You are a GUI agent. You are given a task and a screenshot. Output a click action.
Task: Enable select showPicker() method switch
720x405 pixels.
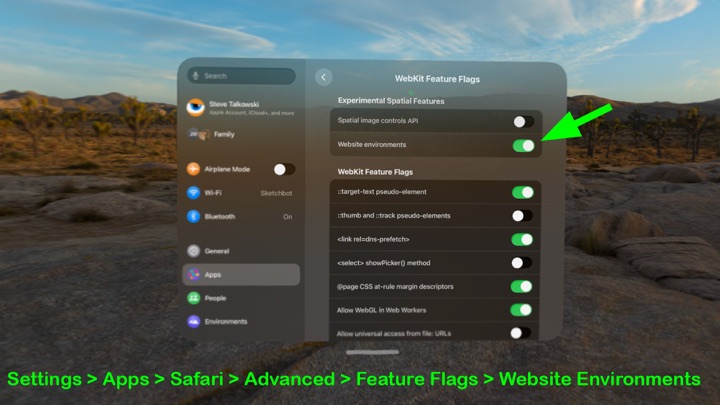coord(522,263)
